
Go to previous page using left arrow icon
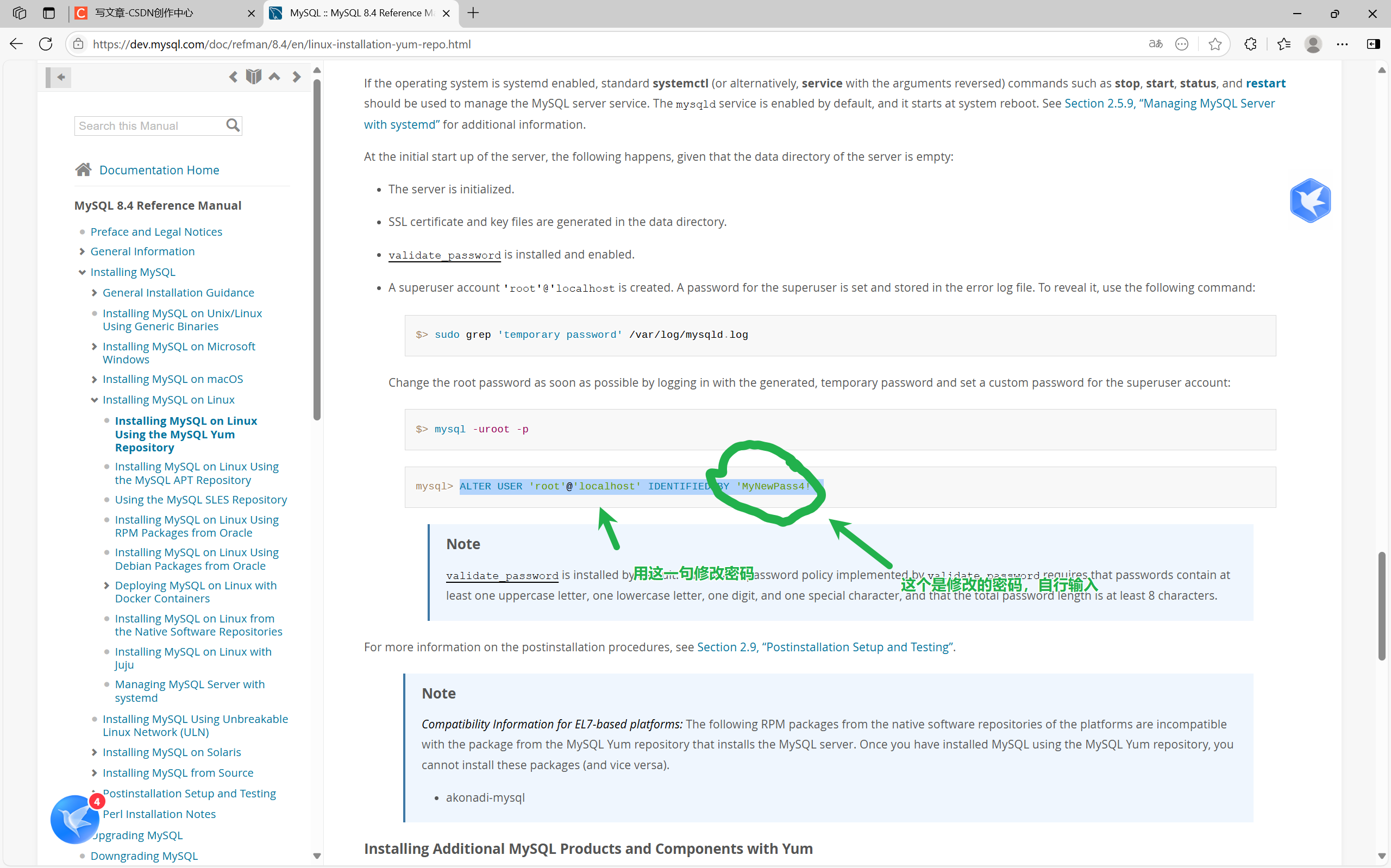pos(233,76)
